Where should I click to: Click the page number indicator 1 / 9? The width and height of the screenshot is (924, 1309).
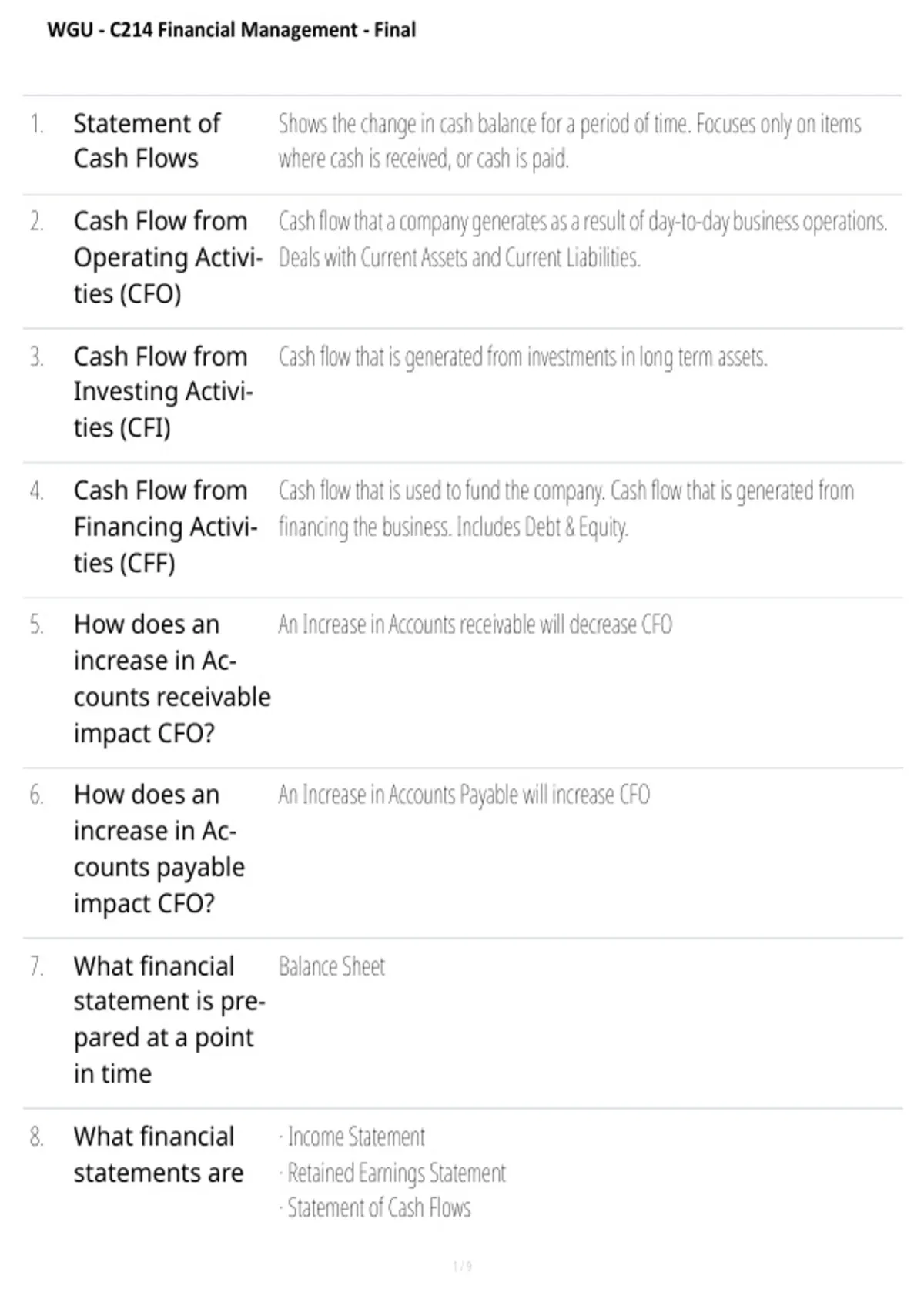[462, 1267]
